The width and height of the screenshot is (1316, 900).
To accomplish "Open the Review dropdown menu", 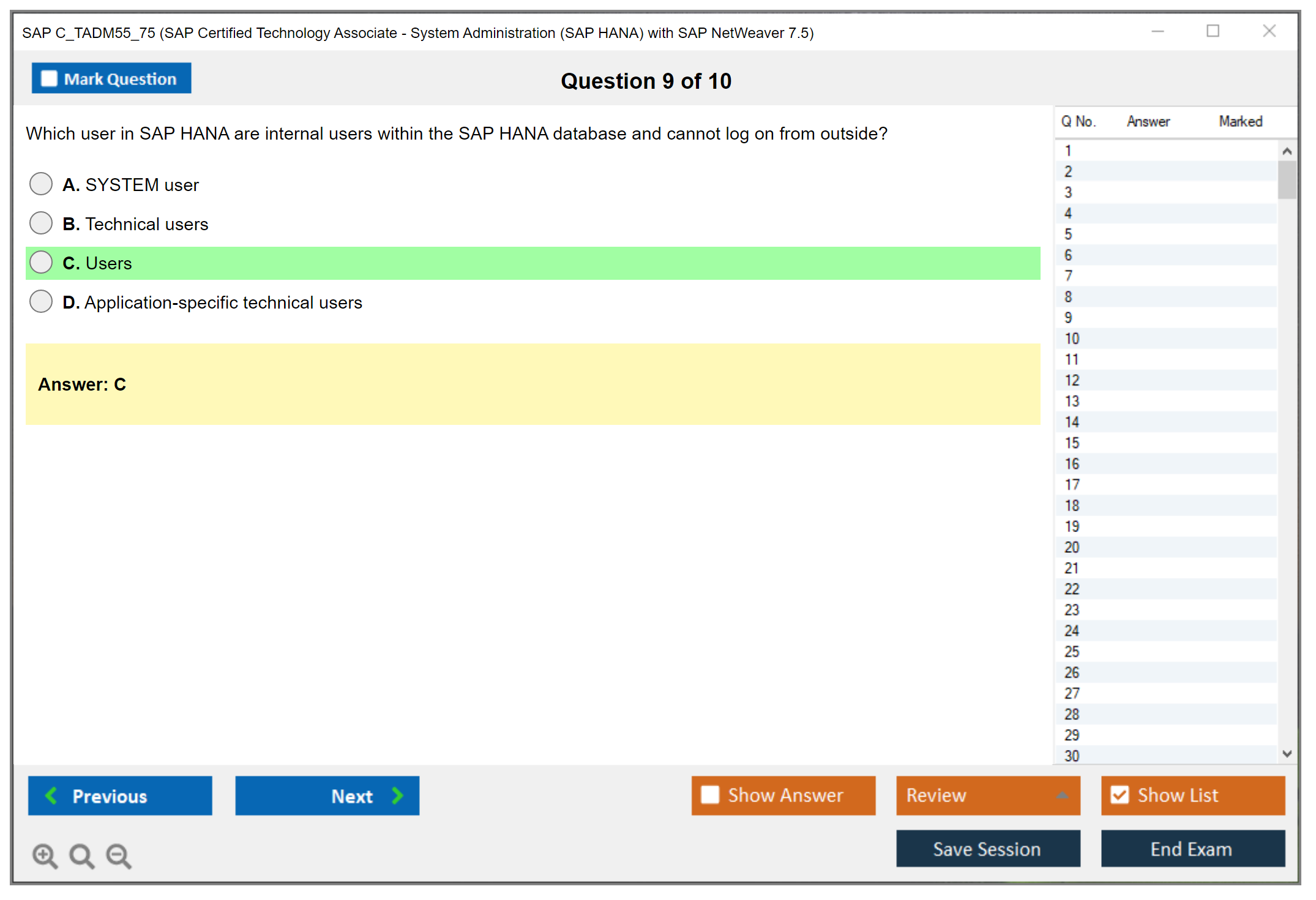I will pyautogui.click(x=1062, y=795).
